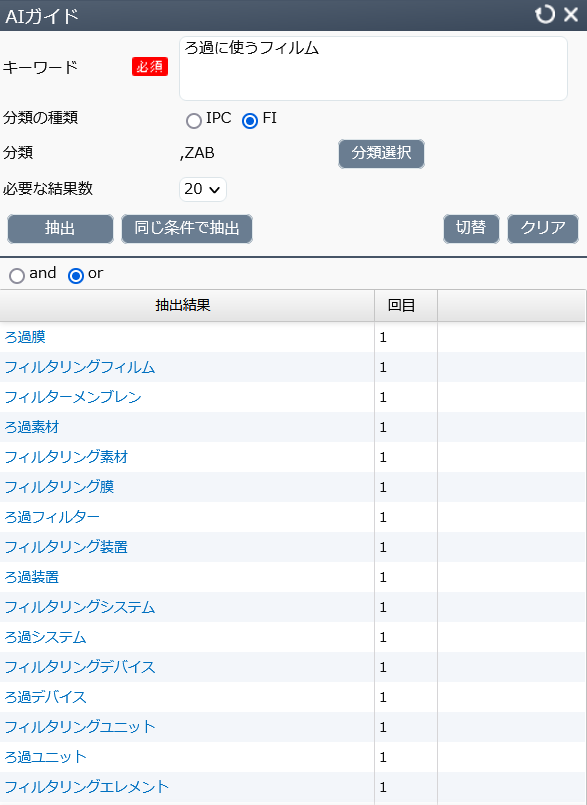This screenshot has height=805, width=587.
Task: Open the フィルタリング装置 link
Action: coord(66,547)
